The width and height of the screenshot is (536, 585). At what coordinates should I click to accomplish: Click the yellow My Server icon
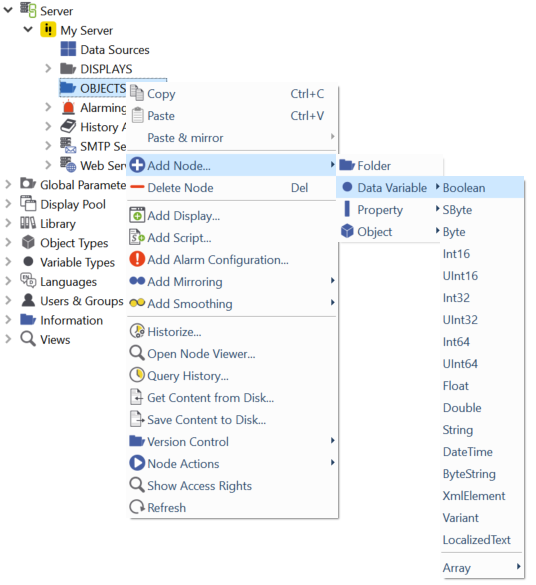(x=48, y=29)
